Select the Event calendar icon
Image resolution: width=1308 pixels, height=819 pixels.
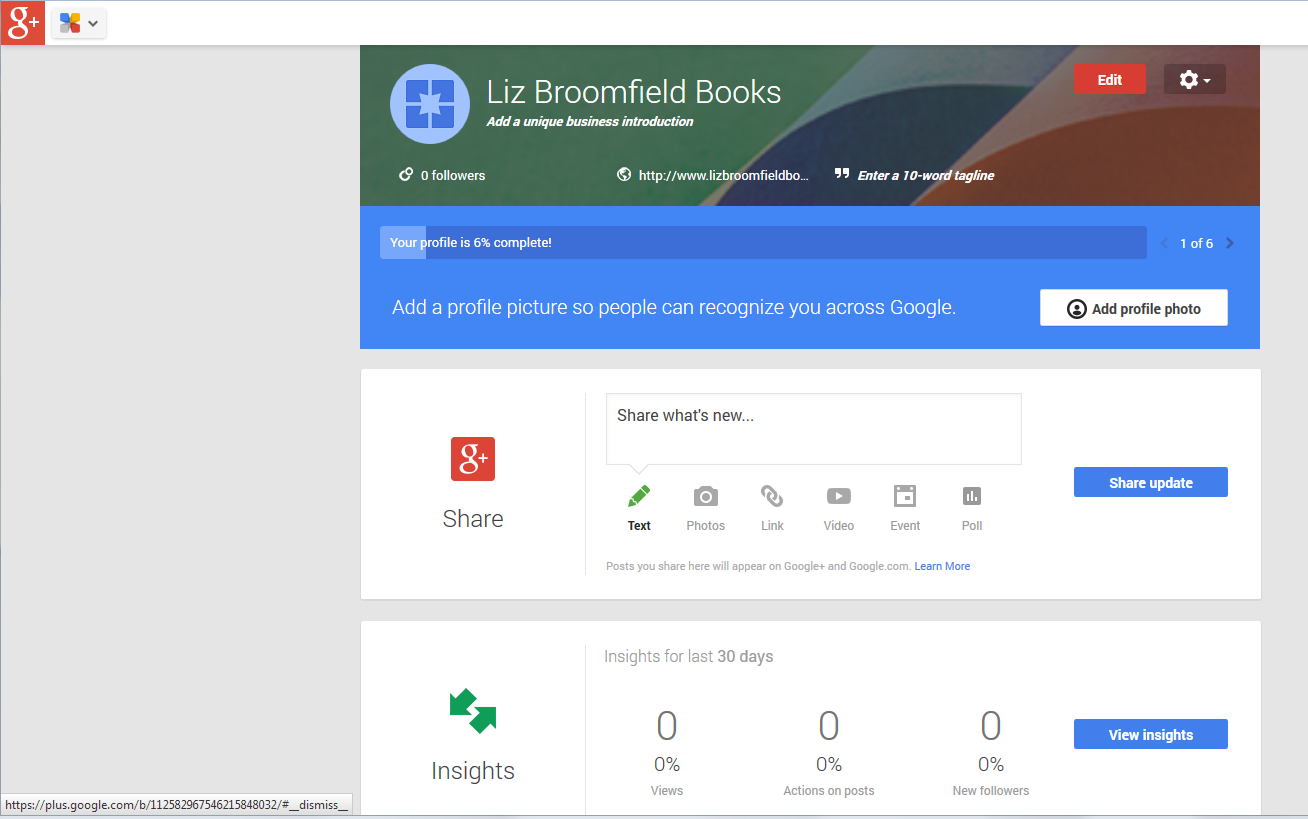coord(905,497)
